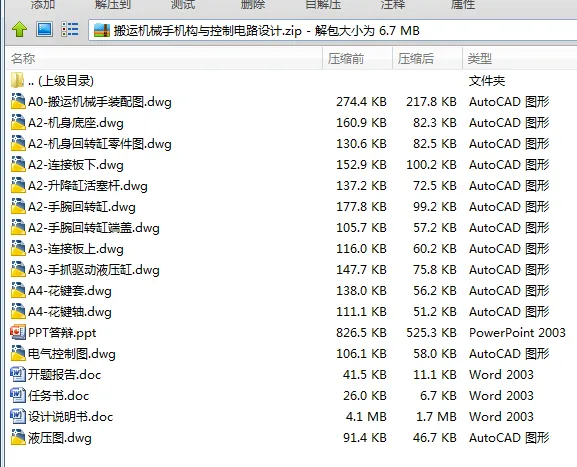Click the 91.4 KB size cell
The height and width of the screenshot is (467, 577).
point(365,437)
